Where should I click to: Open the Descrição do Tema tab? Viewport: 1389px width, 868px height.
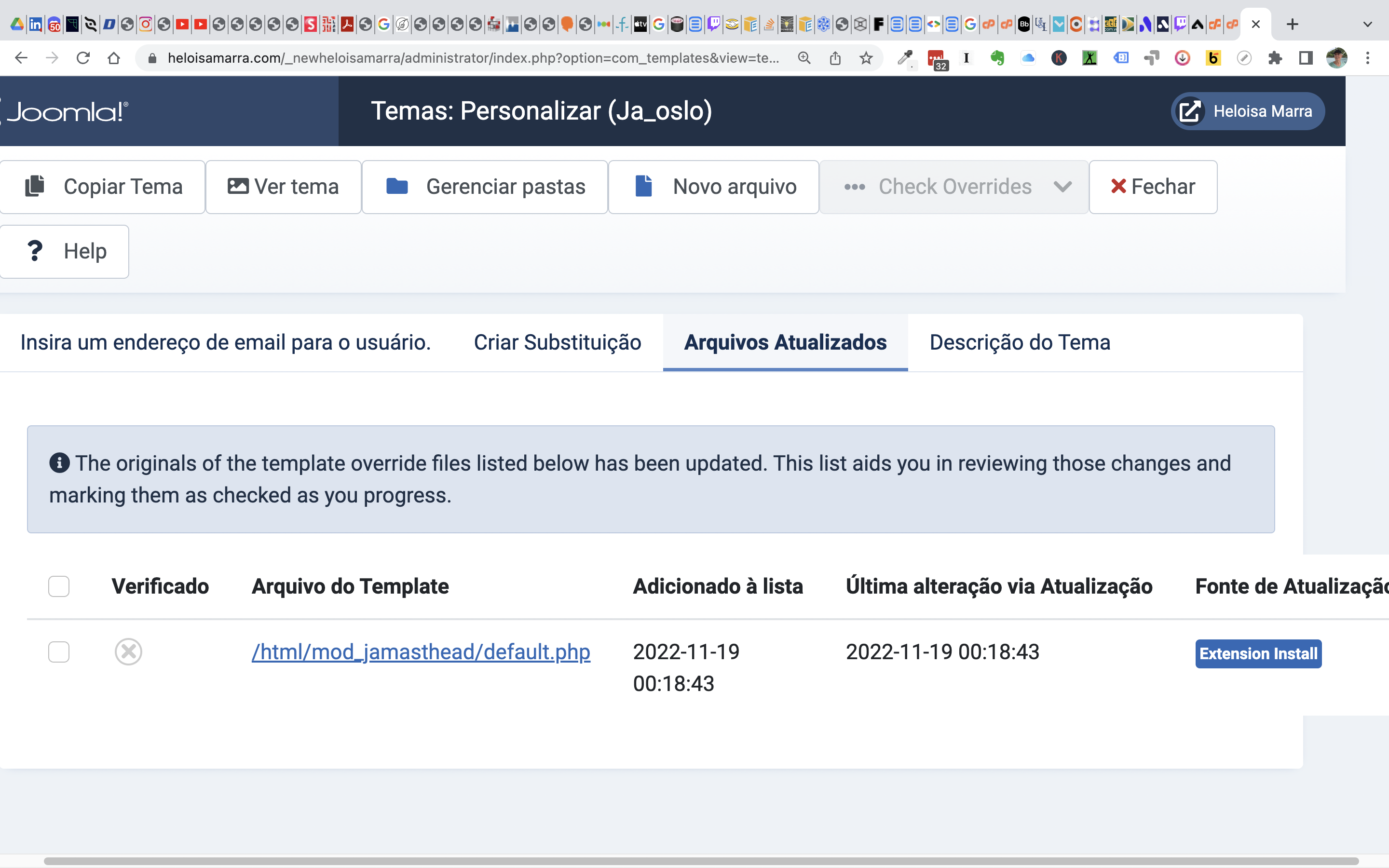pos(1020,342)
